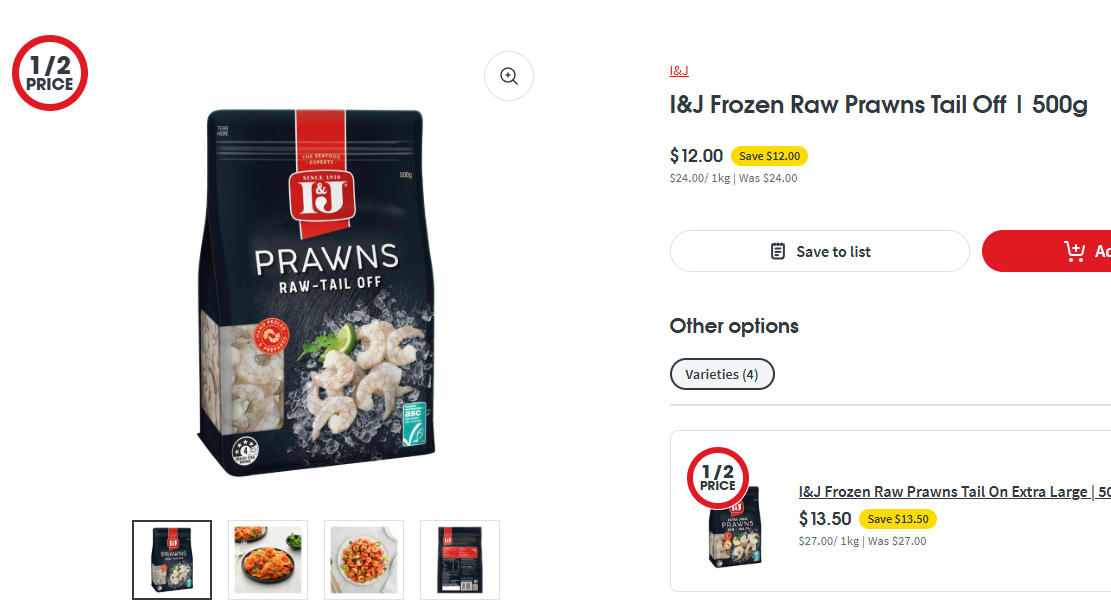Viewport: 1111px width, 614px height.
Task: Select the first prawn bag thumbnail
Action: (x=171, y=559)
